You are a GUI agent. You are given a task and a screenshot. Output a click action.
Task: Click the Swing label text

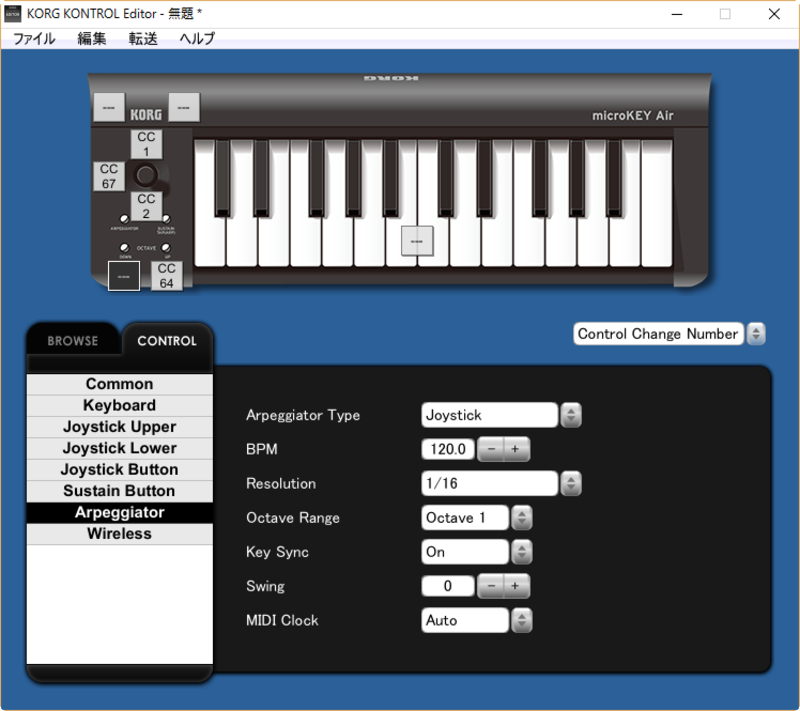[265, 586]
